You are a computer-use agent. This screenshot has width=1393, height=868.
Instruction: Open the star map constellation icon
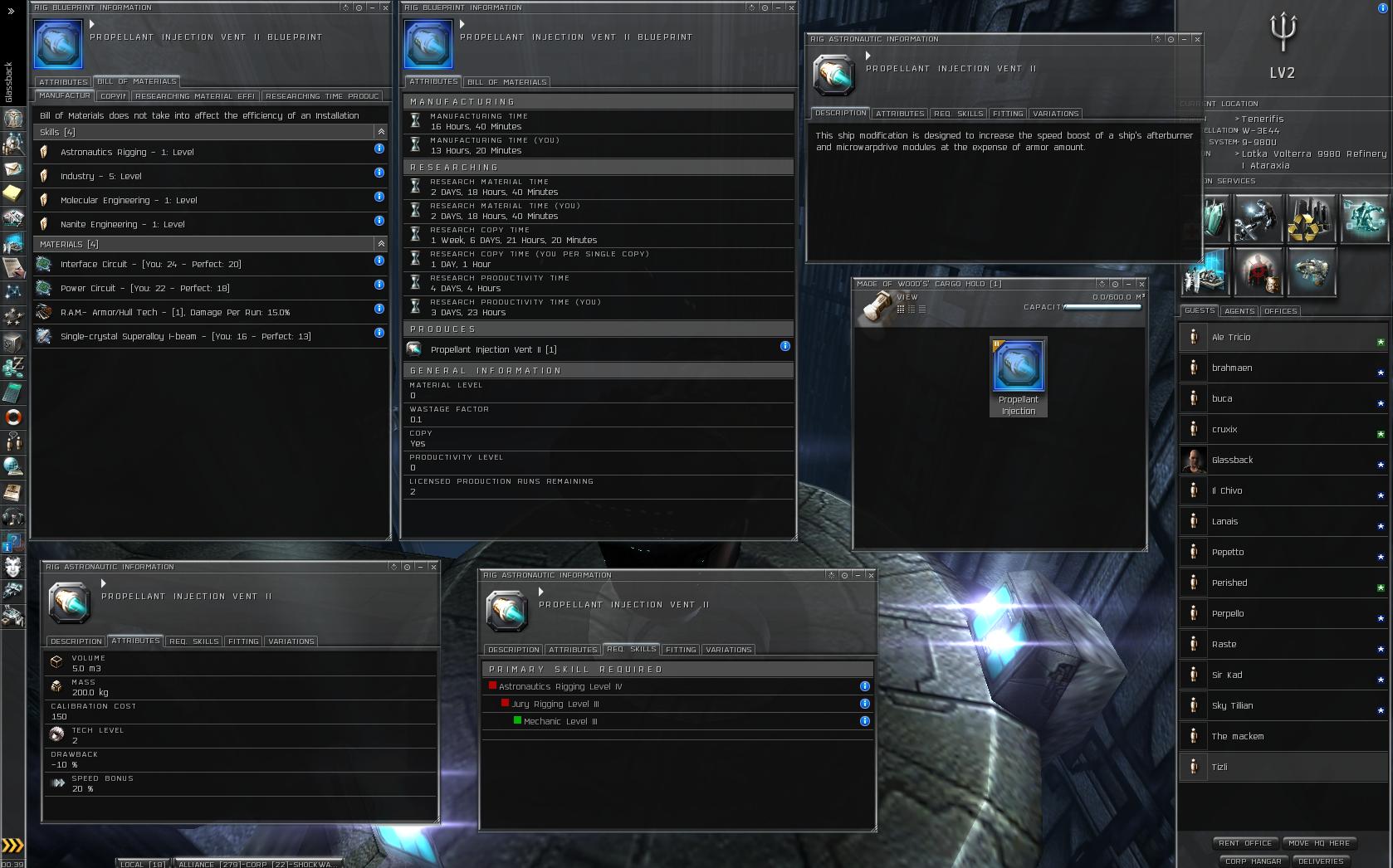click(x=12, y=292)
